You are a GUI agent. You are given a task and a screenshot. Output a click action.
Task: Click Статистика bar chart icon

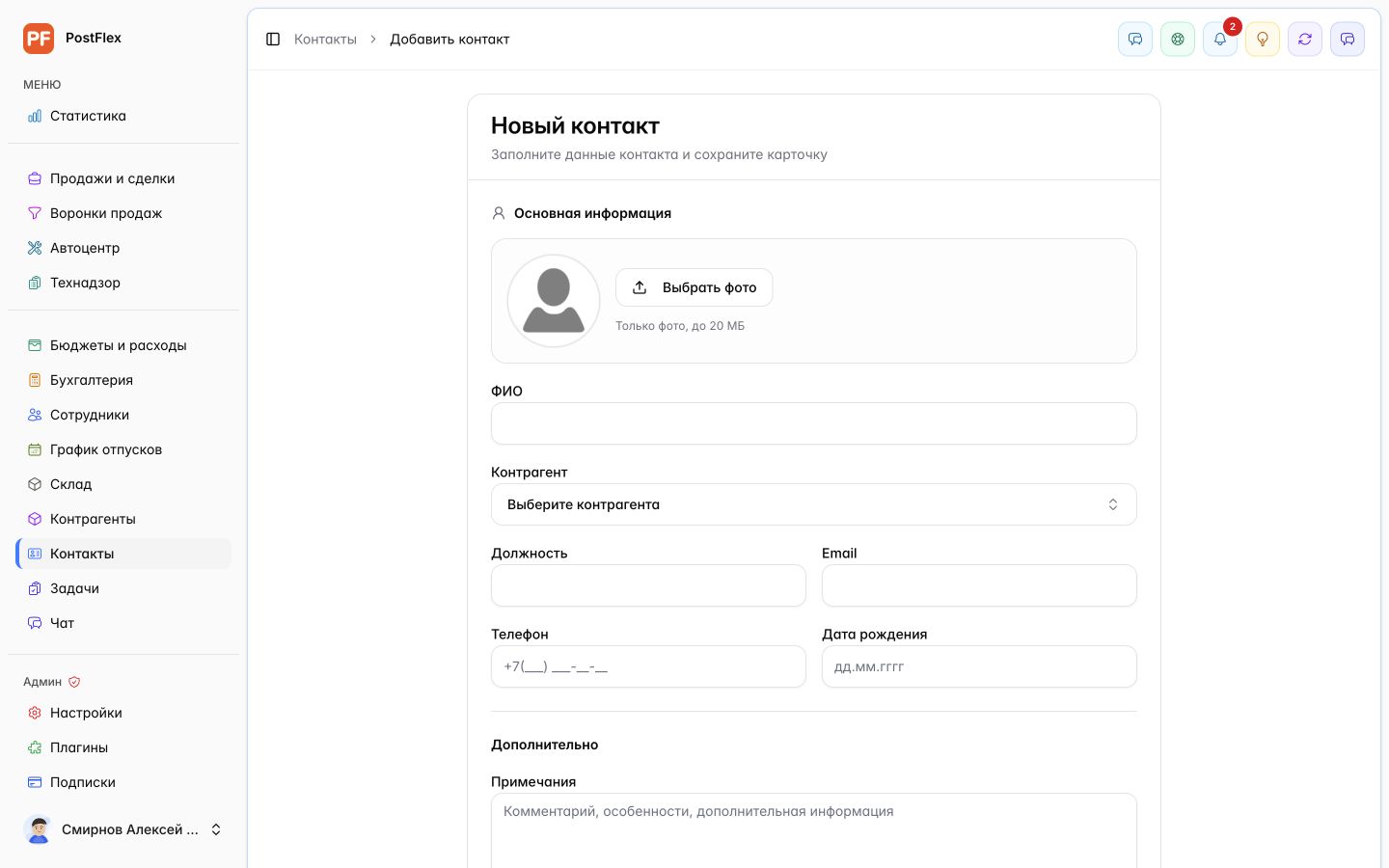35,116
